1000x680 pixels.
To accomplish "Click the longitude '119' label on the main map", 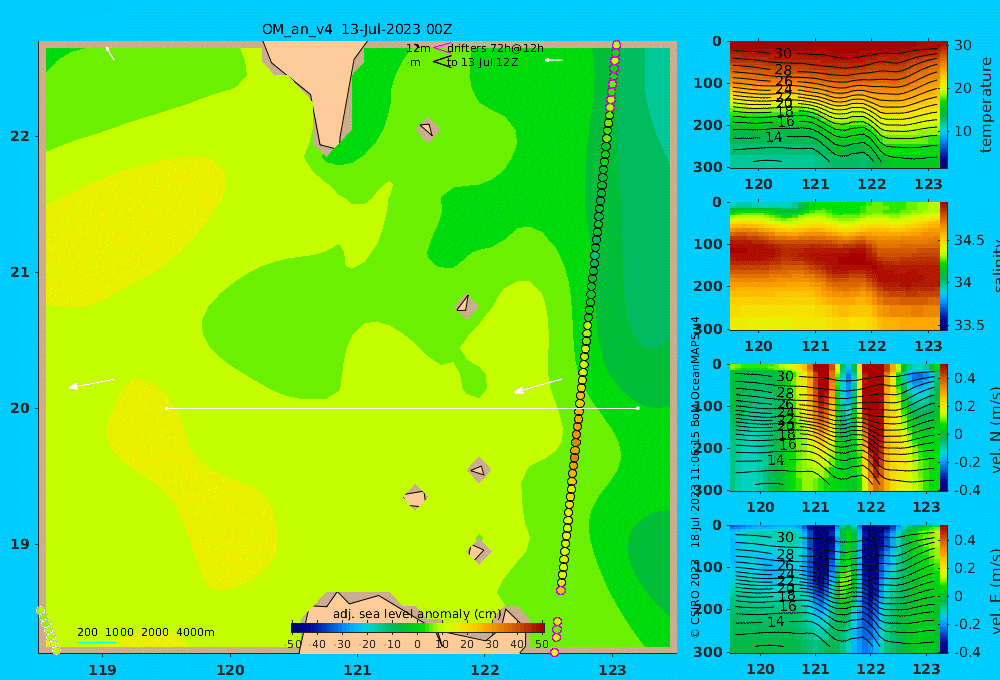I will (x=102, y=670).
